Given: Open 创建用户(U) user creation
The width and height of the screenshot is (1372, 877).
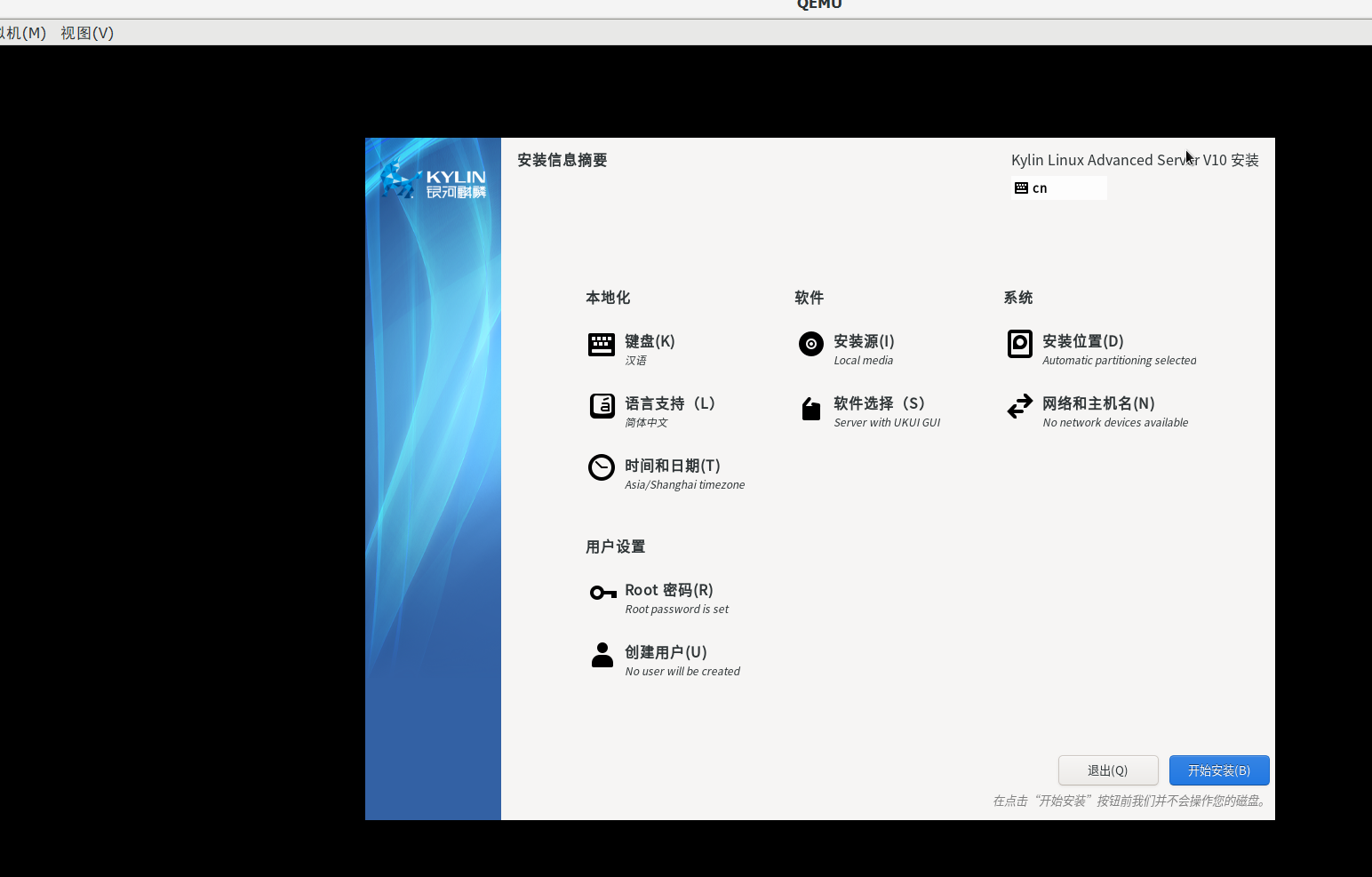Looking at the screenshot, I should click(666, 652).
